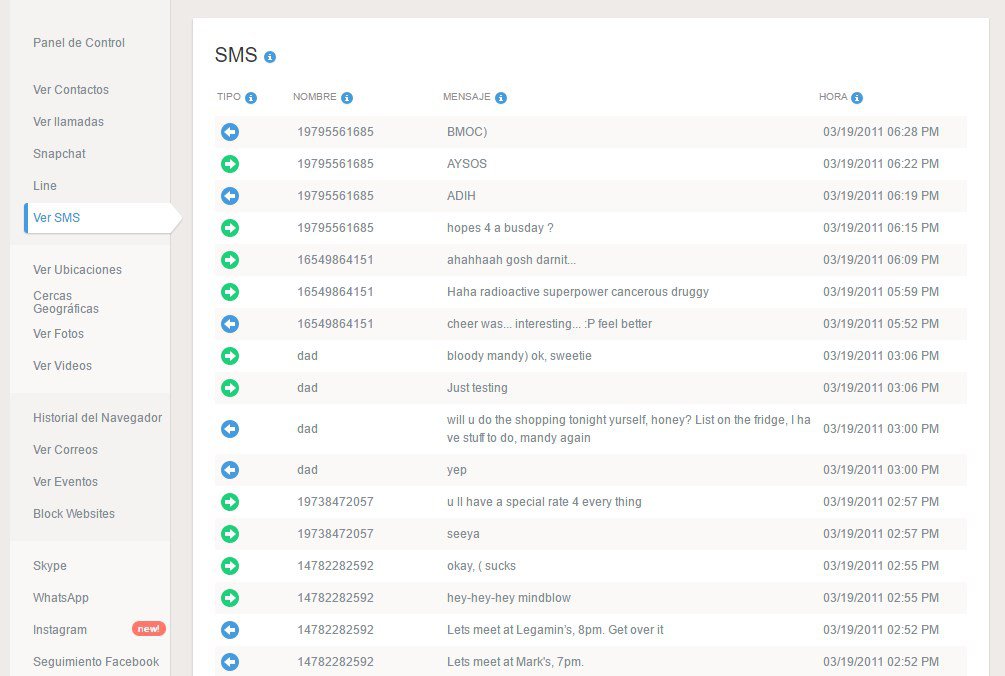
Task: Click the incoming icon for the shopping tonight message
Action: [230, 429]
